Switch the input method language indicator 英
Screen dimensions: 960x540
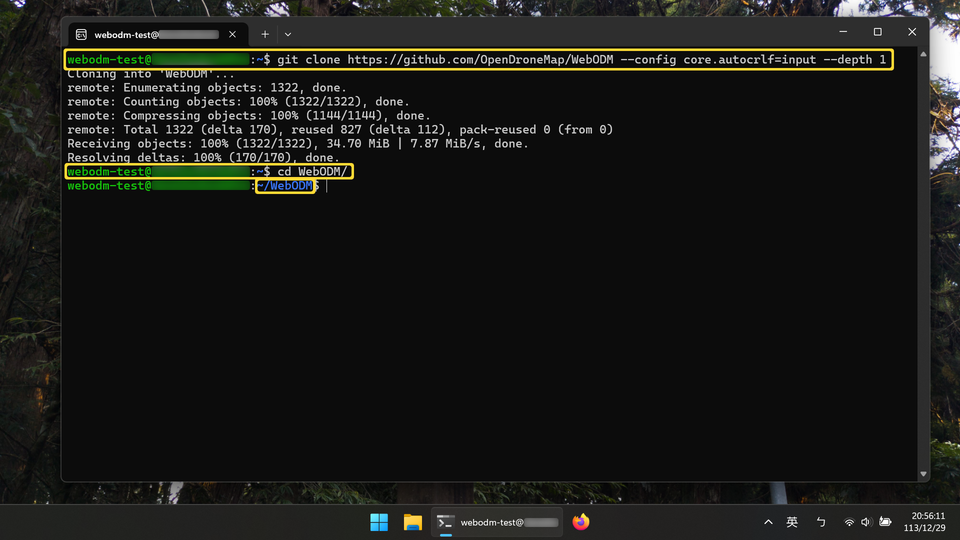pyautogui.click(x=792, y=522)
